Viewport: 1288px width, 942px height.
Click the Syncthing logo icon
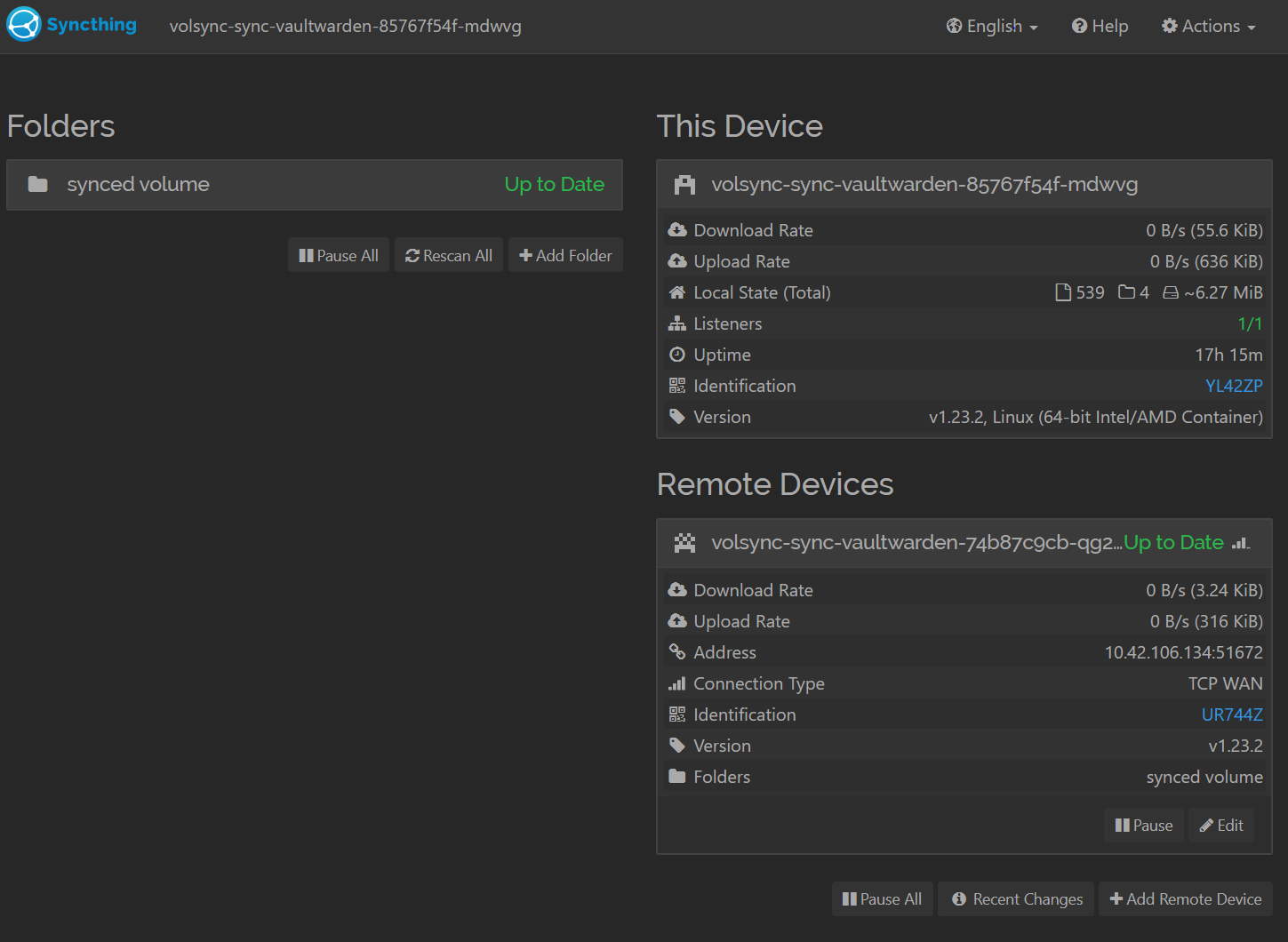coord(24,25)
